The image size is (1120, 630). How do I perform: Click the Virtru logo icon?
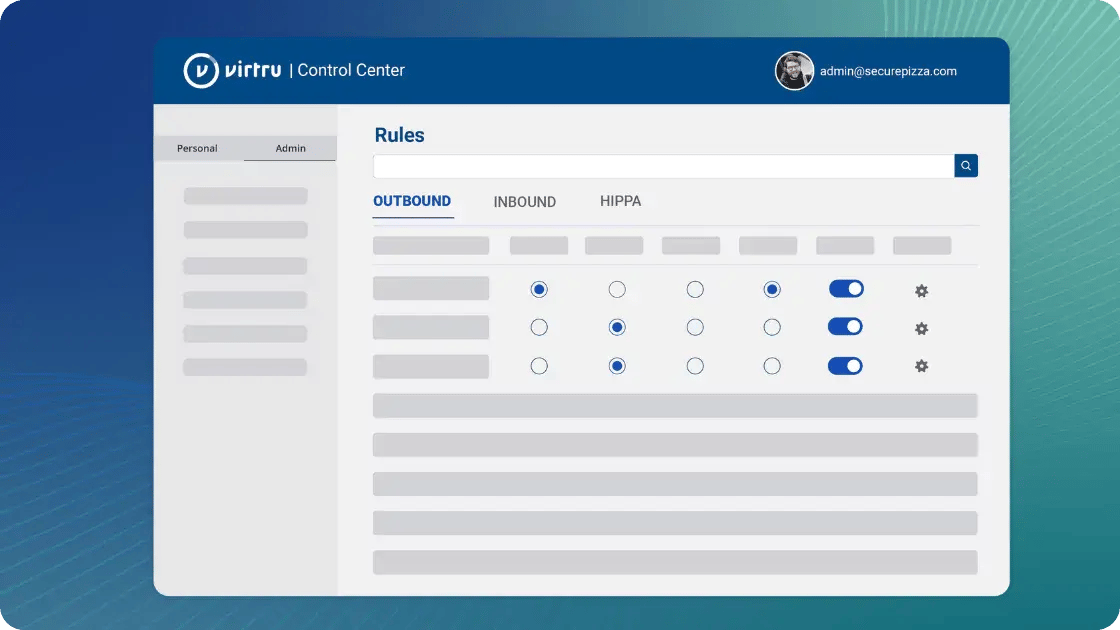pos(201,71)
